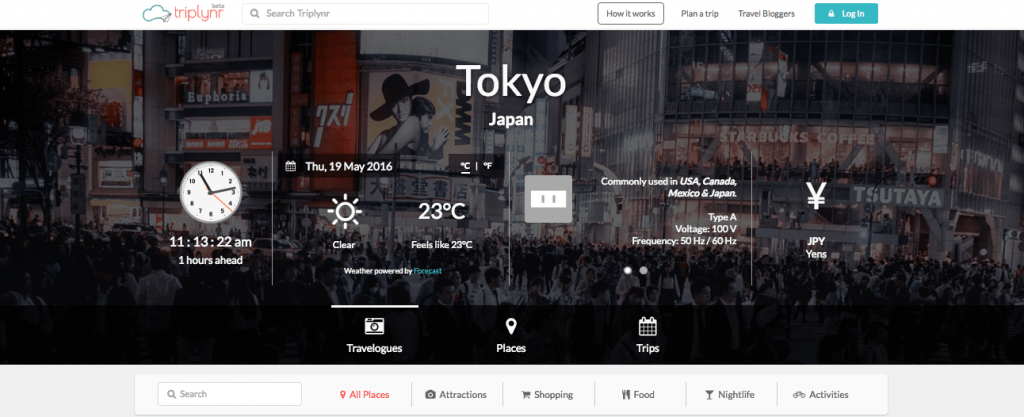Click the Yen currency symbol

(x=816, y=196)
